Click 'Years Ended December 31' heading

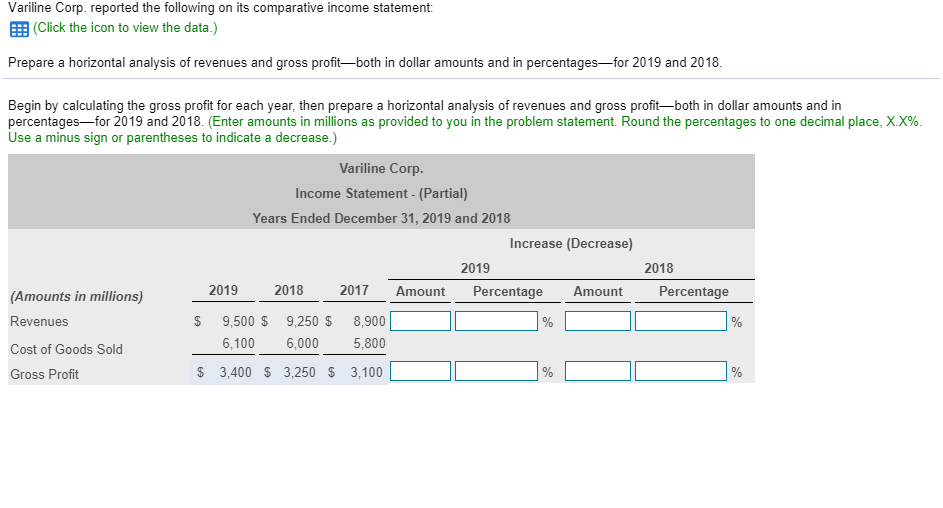tap(381, 218)
